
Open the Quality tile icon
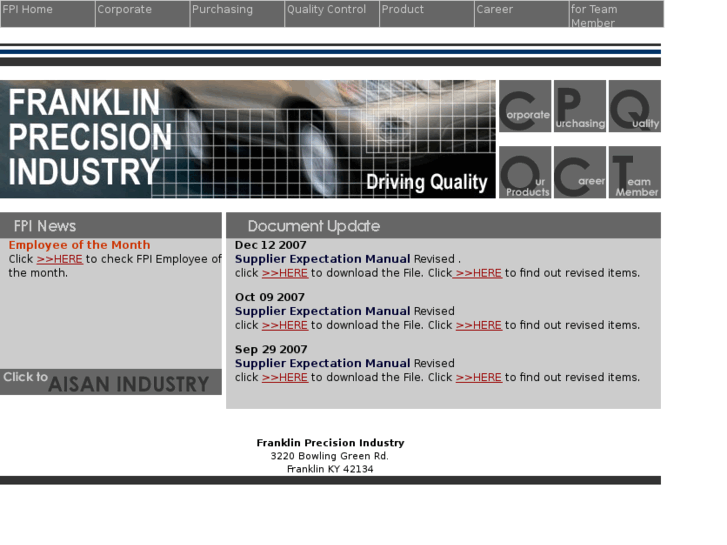coord(635,106)
